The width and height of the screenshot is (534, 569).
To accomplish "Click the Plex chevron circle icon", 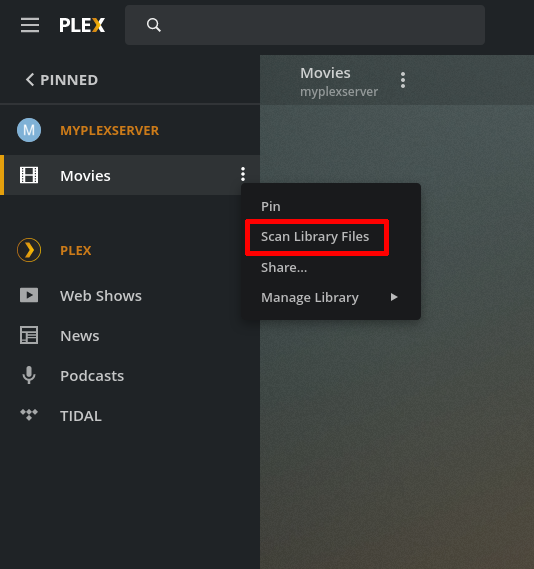I will click(x=29, y=250).
